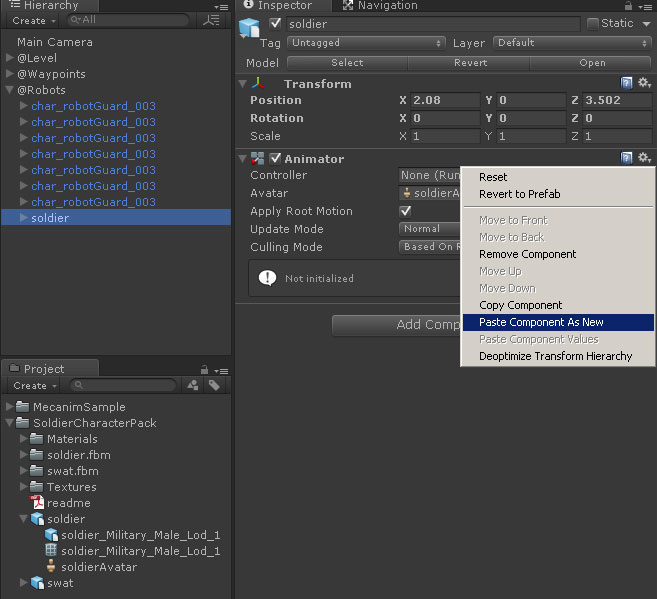Collapse the Transform component foldout
Image resolution: width=657 pixels, height=599 pixels.
pyautogui.click(x=243, y=84)
